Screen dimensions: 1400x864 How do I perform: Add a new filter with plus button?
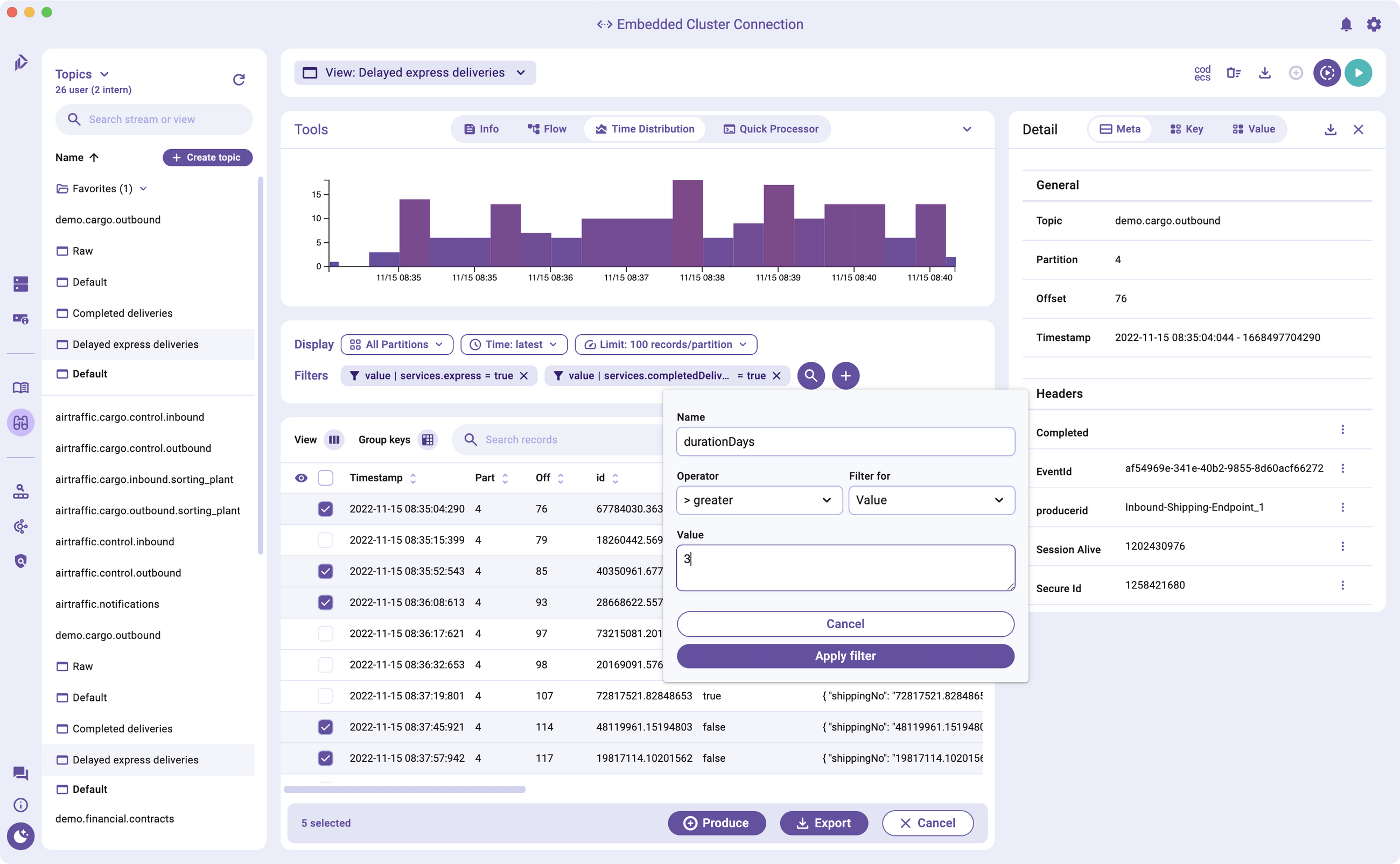846,375
